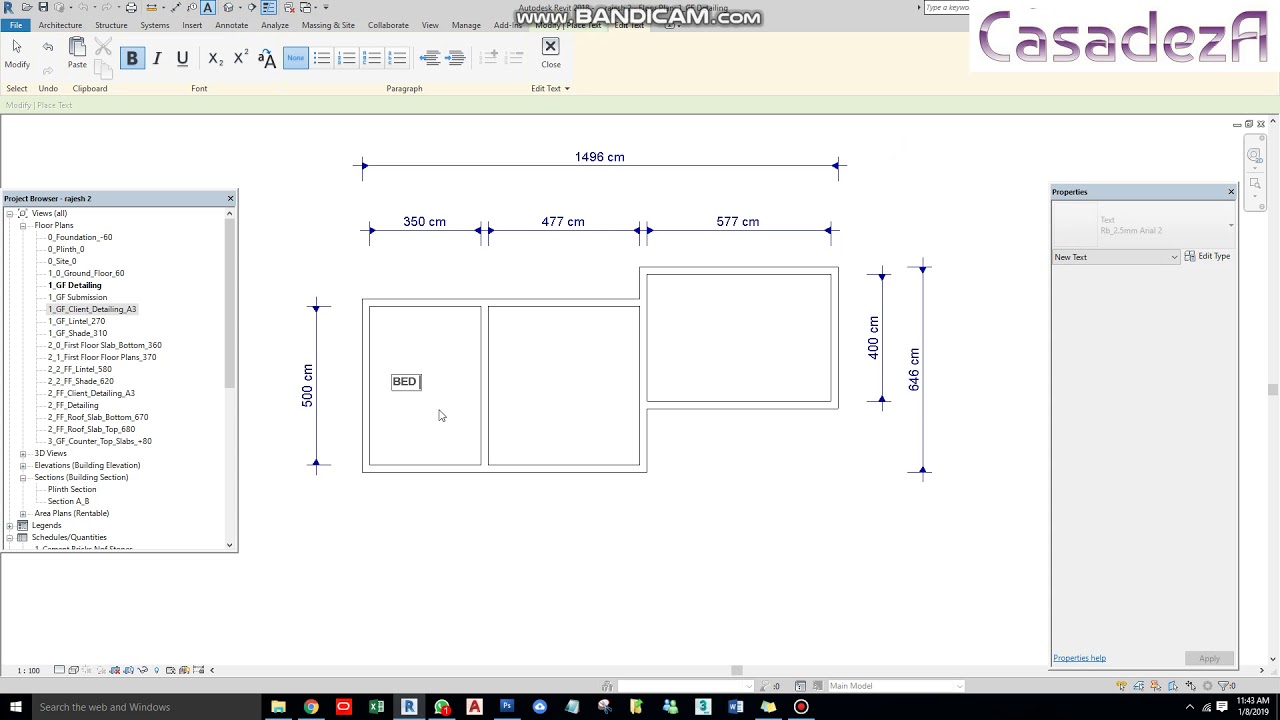
Task: Open the Manage ribbon tab
Action: [466, 25]
